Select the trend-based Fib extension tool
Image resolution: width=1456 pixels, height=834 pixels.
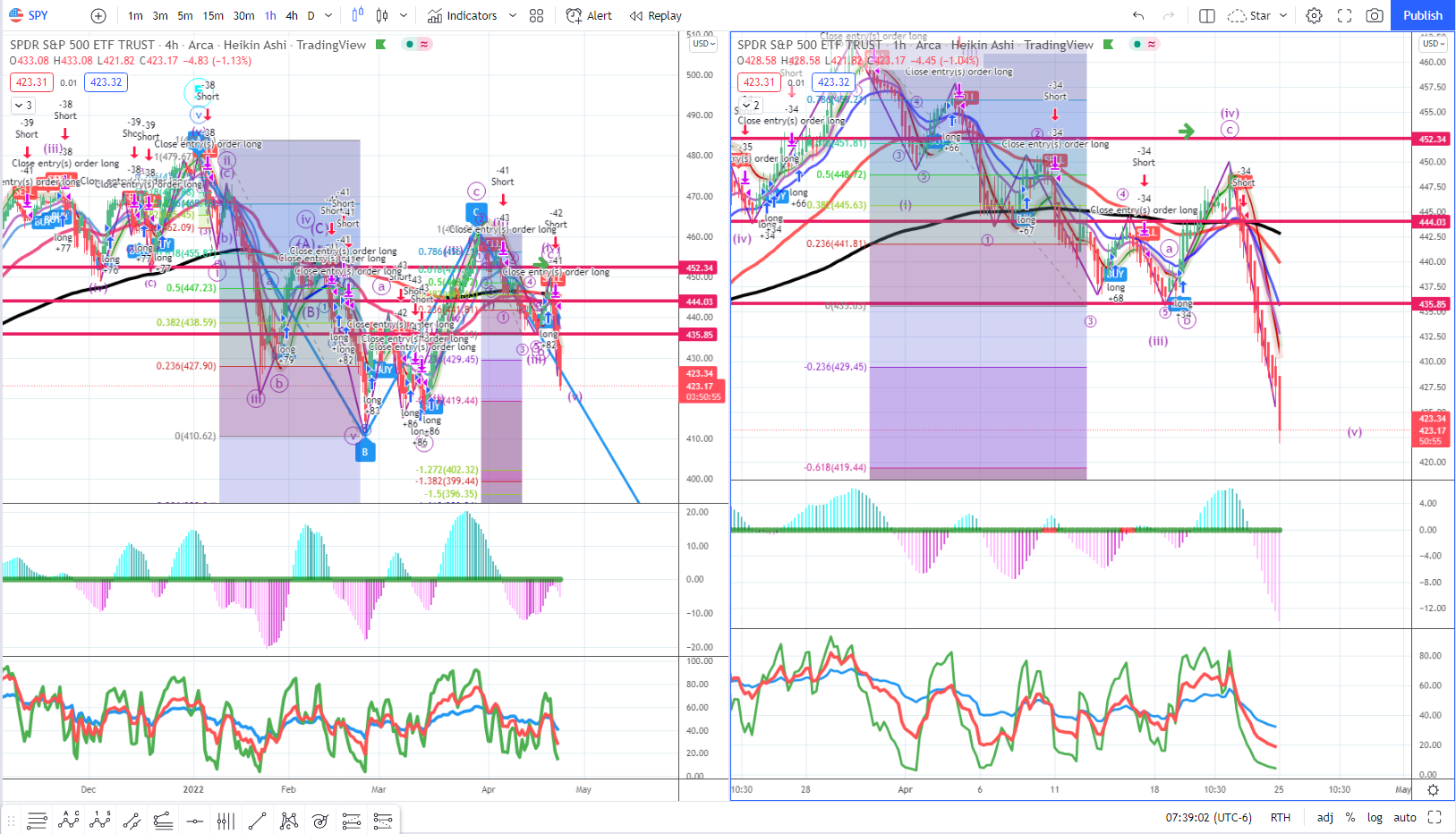[351, 820]
